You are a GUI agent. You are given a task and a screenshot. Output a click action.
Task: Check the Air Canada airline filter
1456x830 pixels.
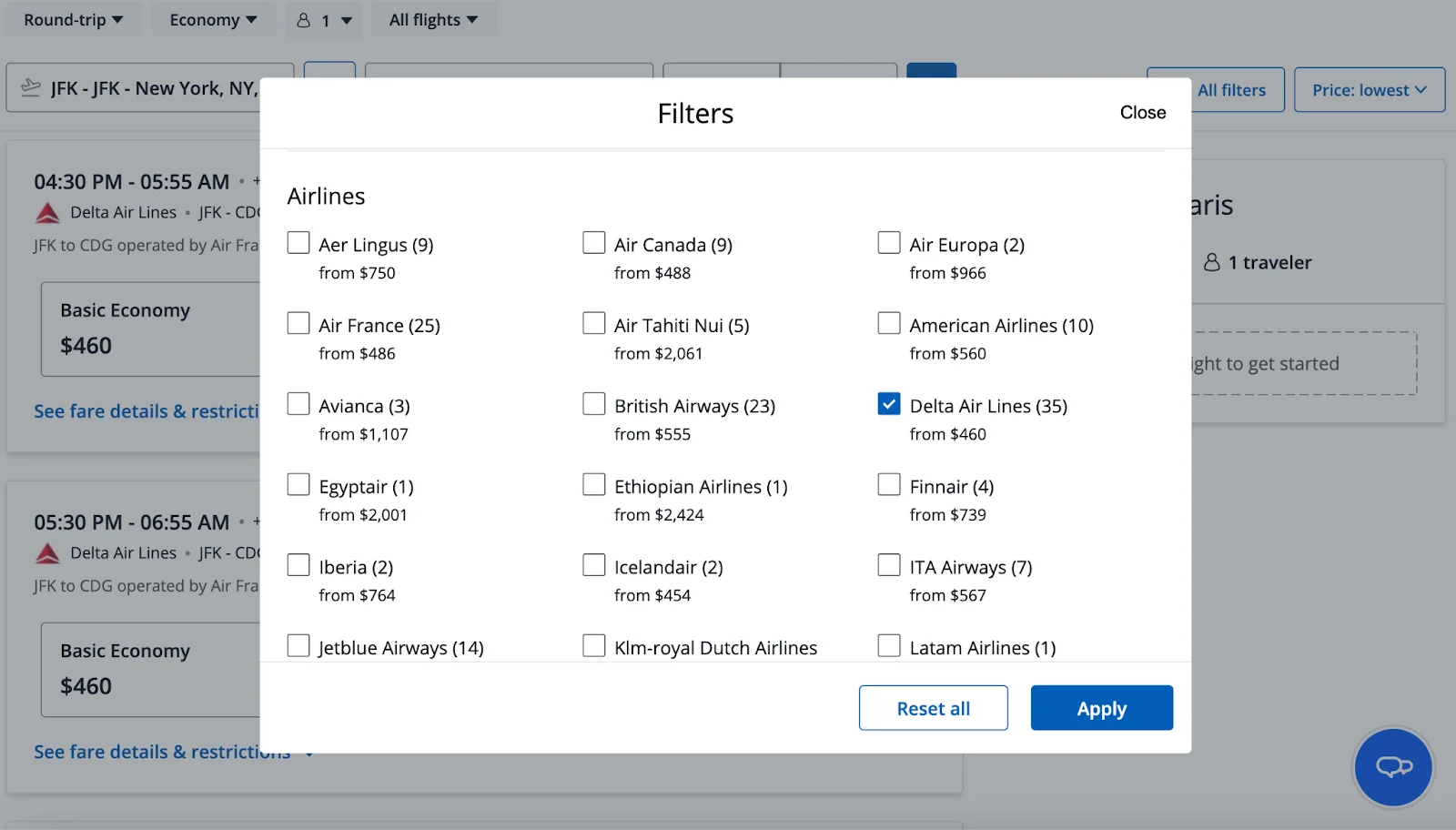(x=594, y=243)
